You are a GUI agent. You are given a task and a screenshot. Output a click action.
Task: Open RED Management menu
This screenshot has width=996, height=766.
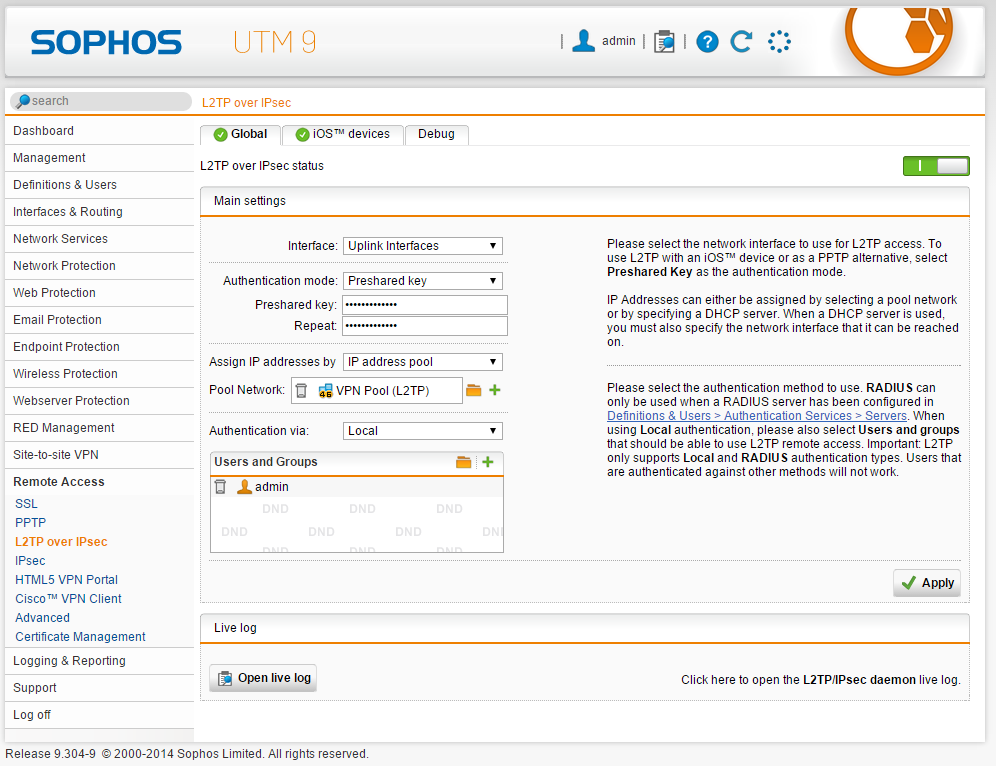click(99, 427)
